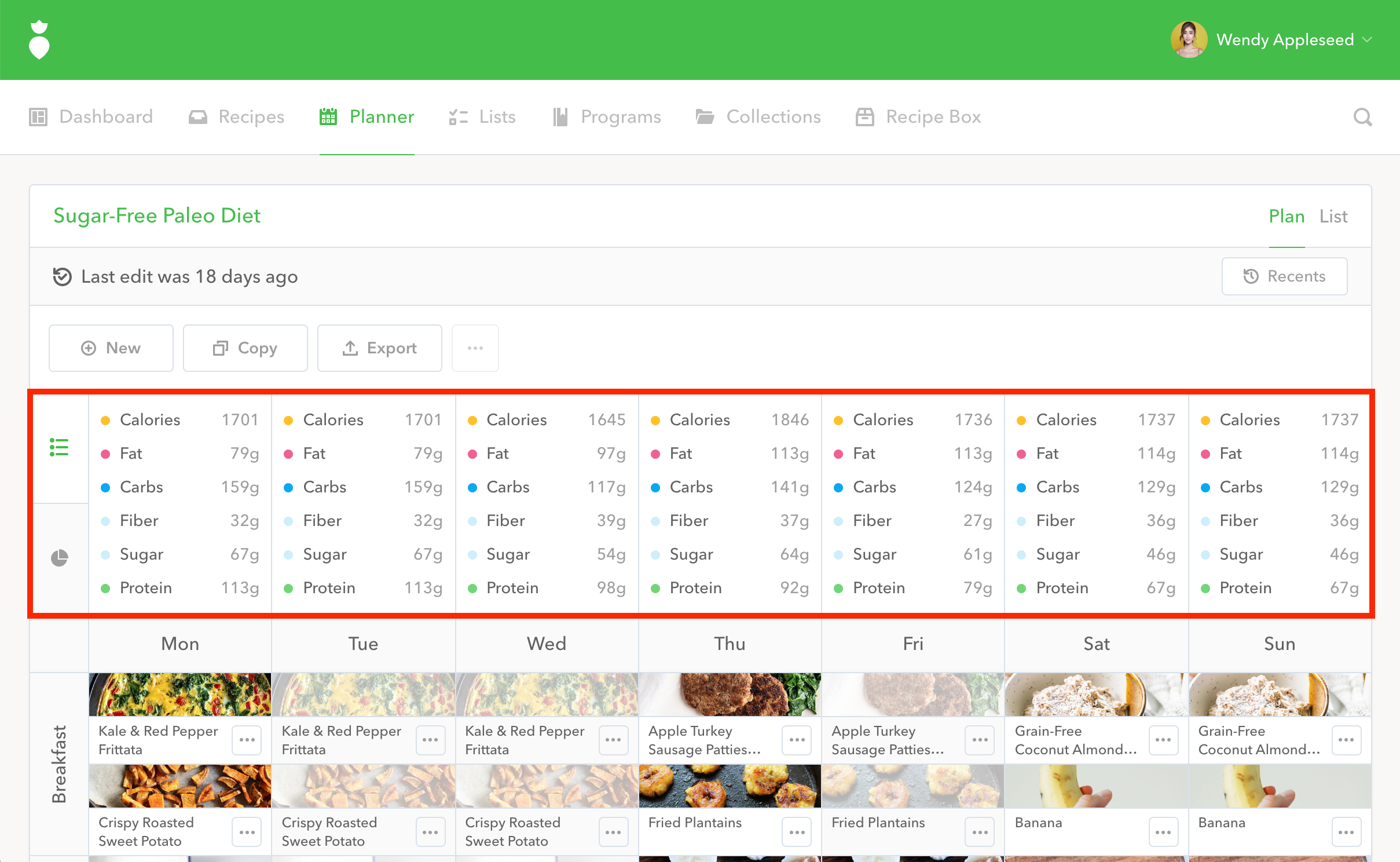The image size is (1400, 862).
Task: Switch the planner to List view
Action: [1333, 216]
